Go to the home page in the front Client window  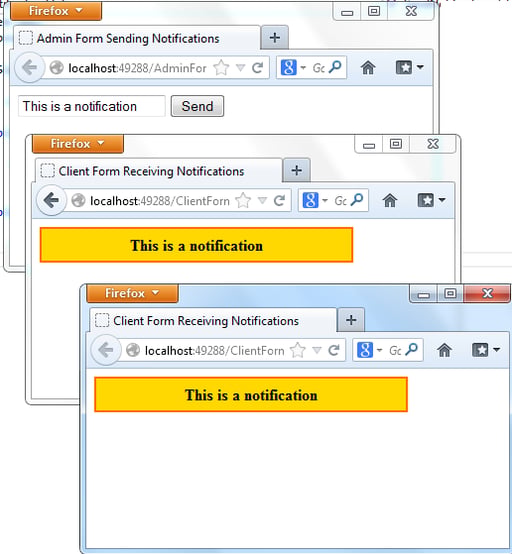click(445, 350)
